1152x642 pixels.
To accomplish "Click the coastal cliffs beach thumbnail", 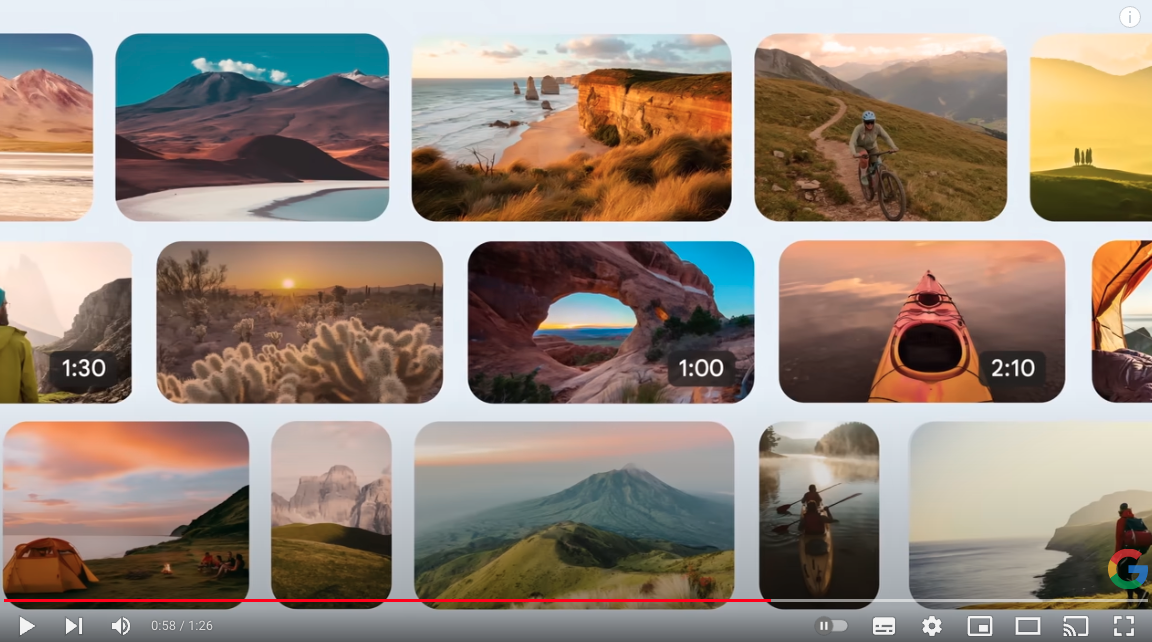I will point(571,127).
